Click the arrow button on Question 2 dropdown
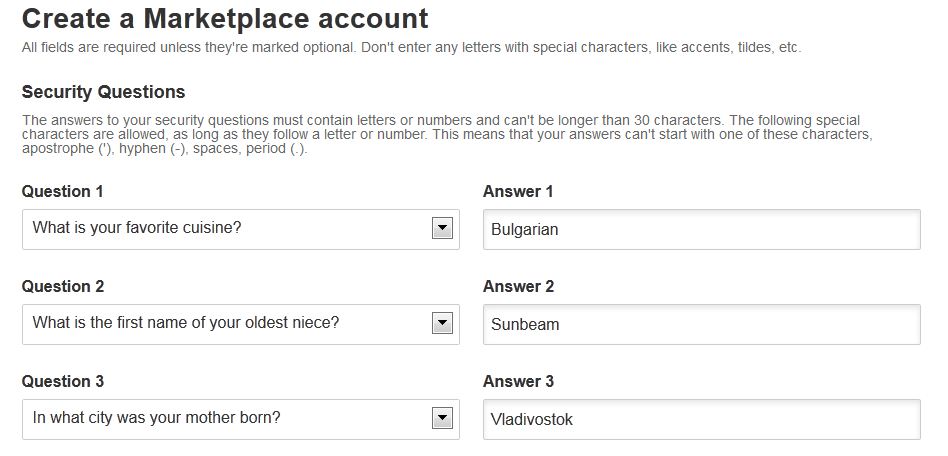 (x=442, y=324)
